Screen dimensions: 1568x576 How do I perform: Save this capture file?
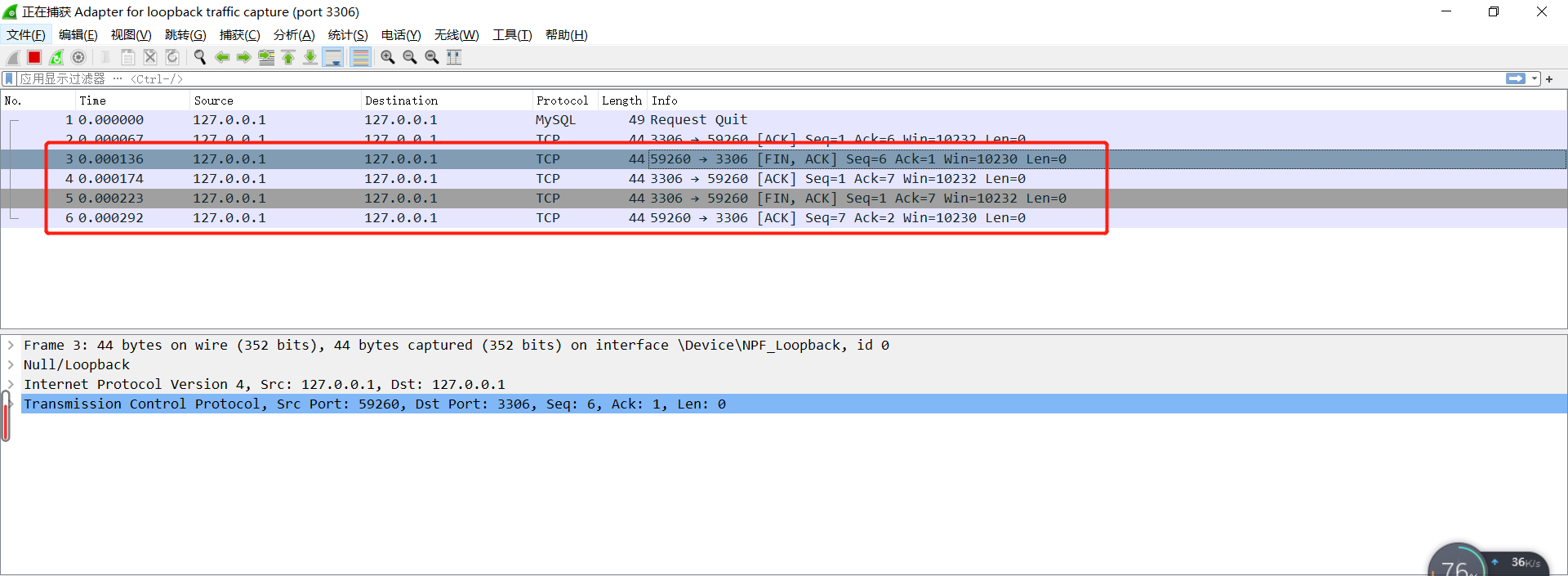coord(128,57)
